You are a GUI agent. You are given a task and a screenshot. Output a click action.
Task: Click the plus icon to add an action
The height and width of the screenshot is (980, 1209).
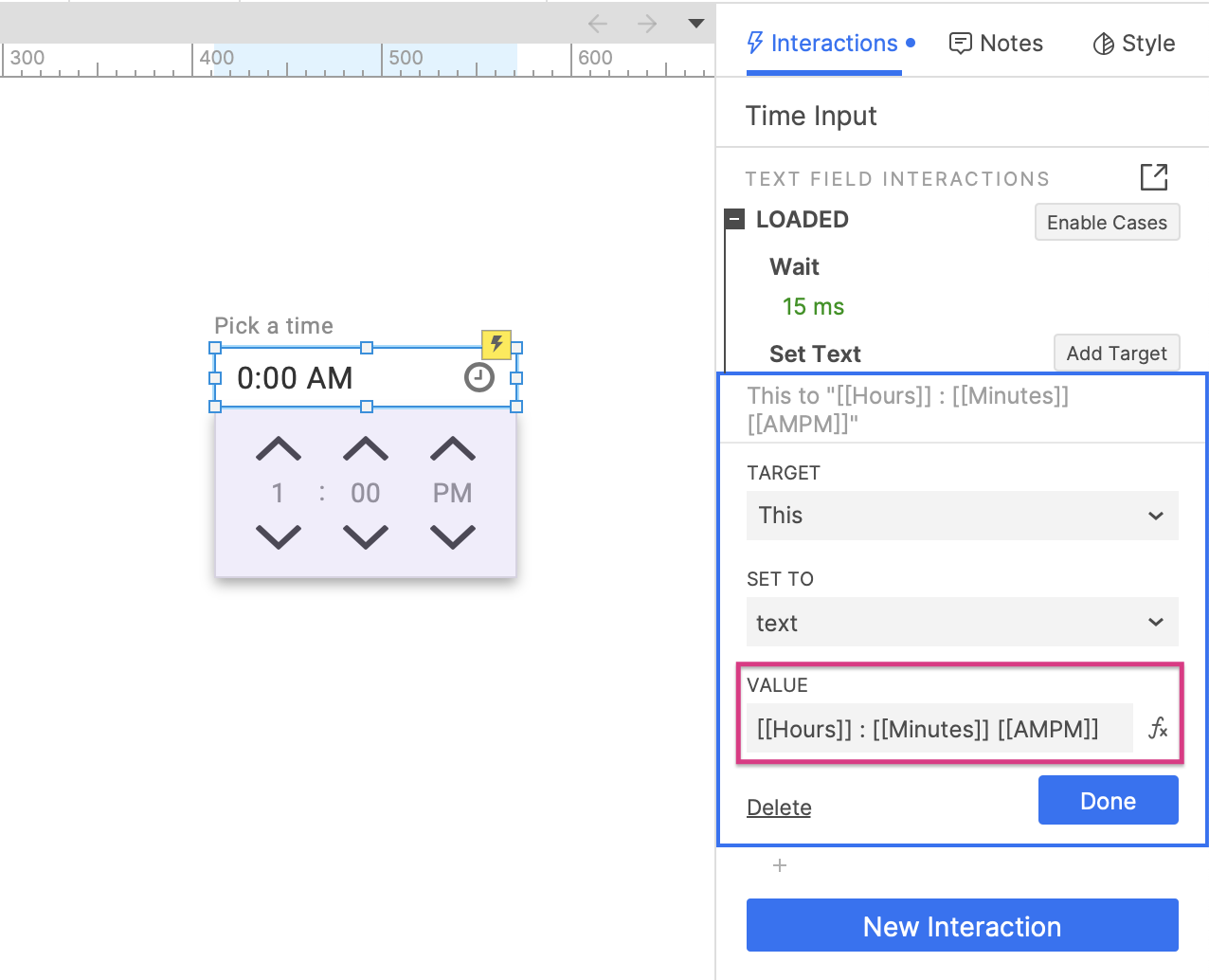tap(780, 865)
